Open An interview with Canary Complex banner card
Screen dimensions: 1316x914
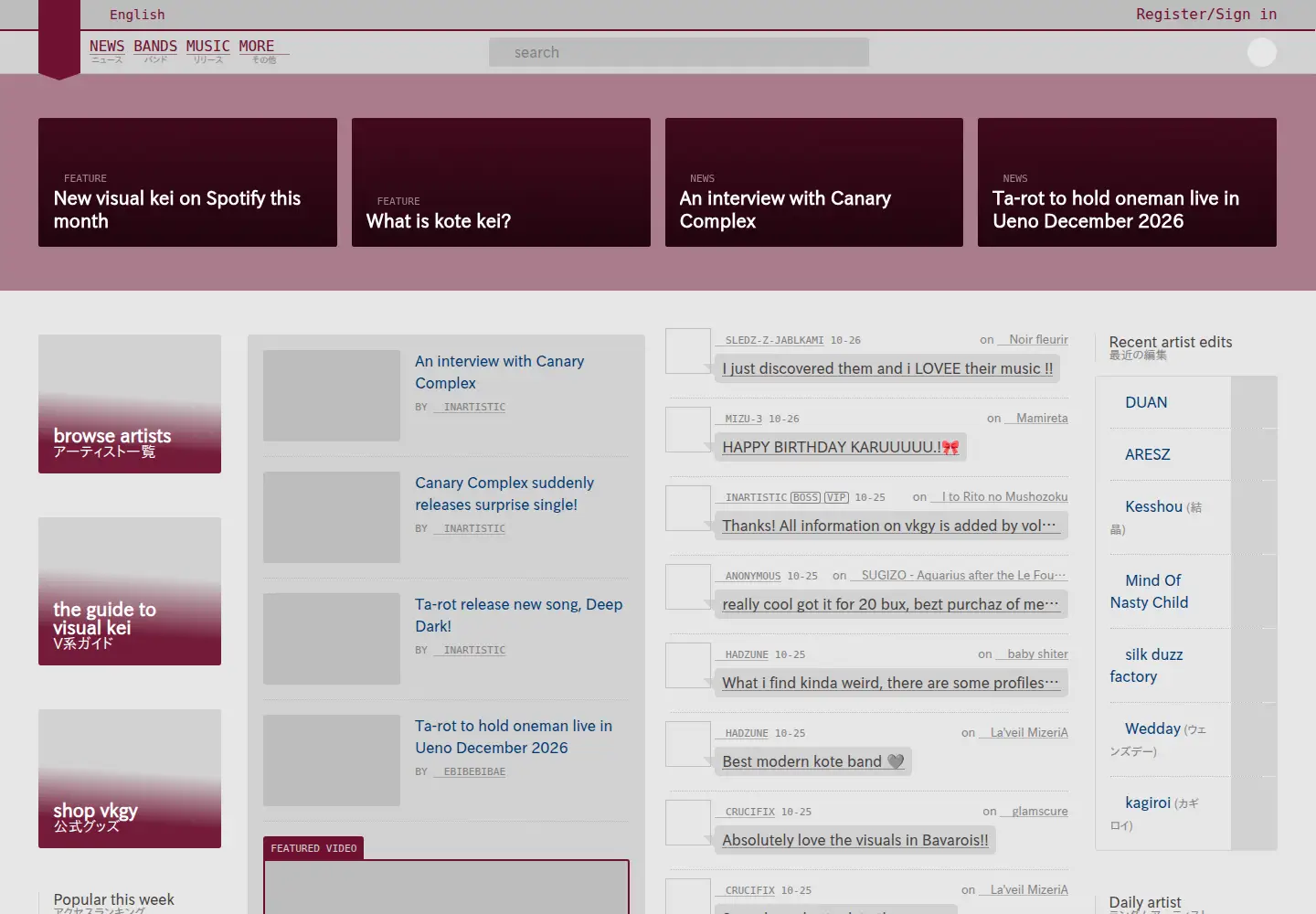pyautogui.click(x=814, y=182)
